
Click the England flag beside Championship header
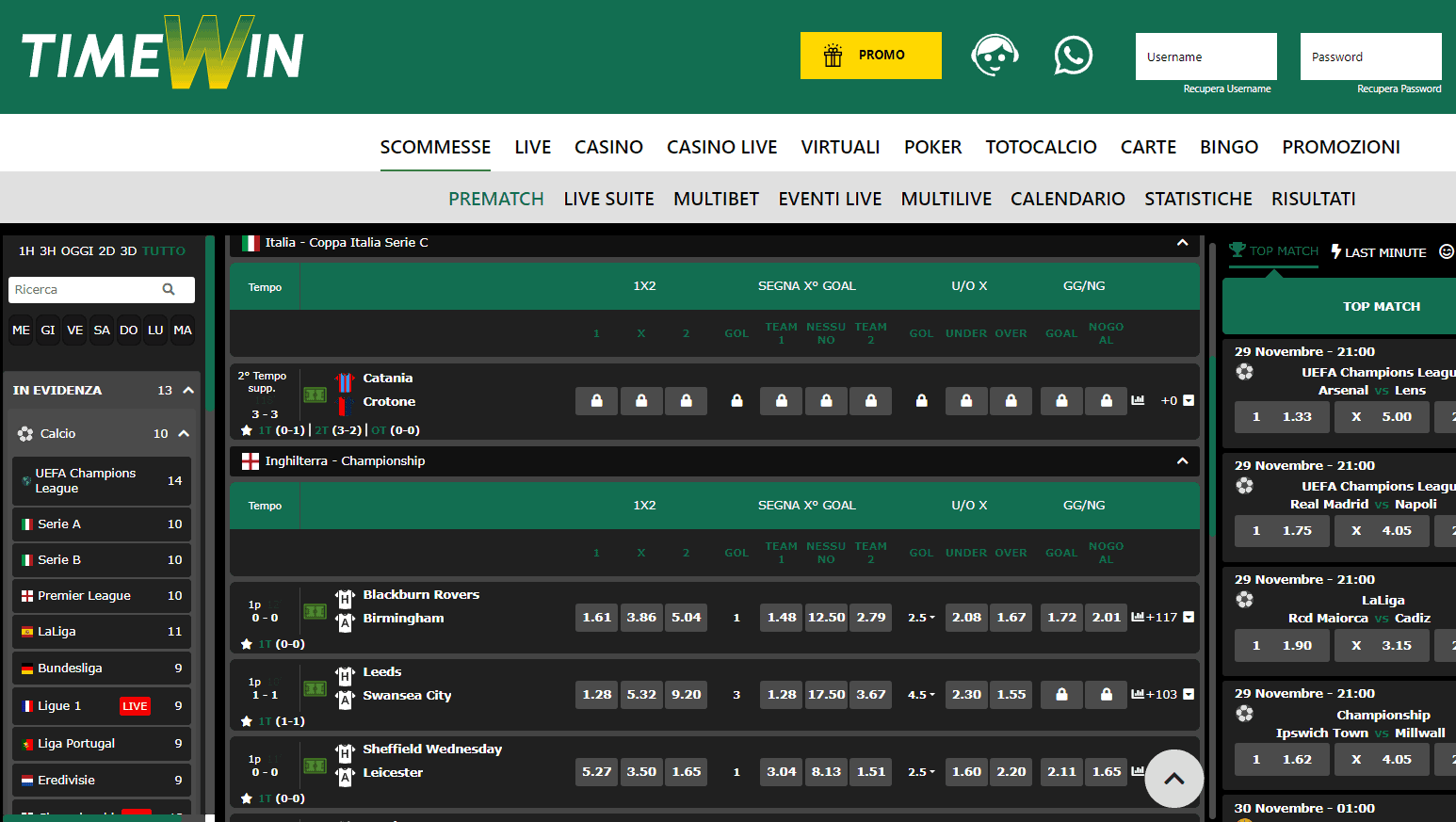coord(251,461)
